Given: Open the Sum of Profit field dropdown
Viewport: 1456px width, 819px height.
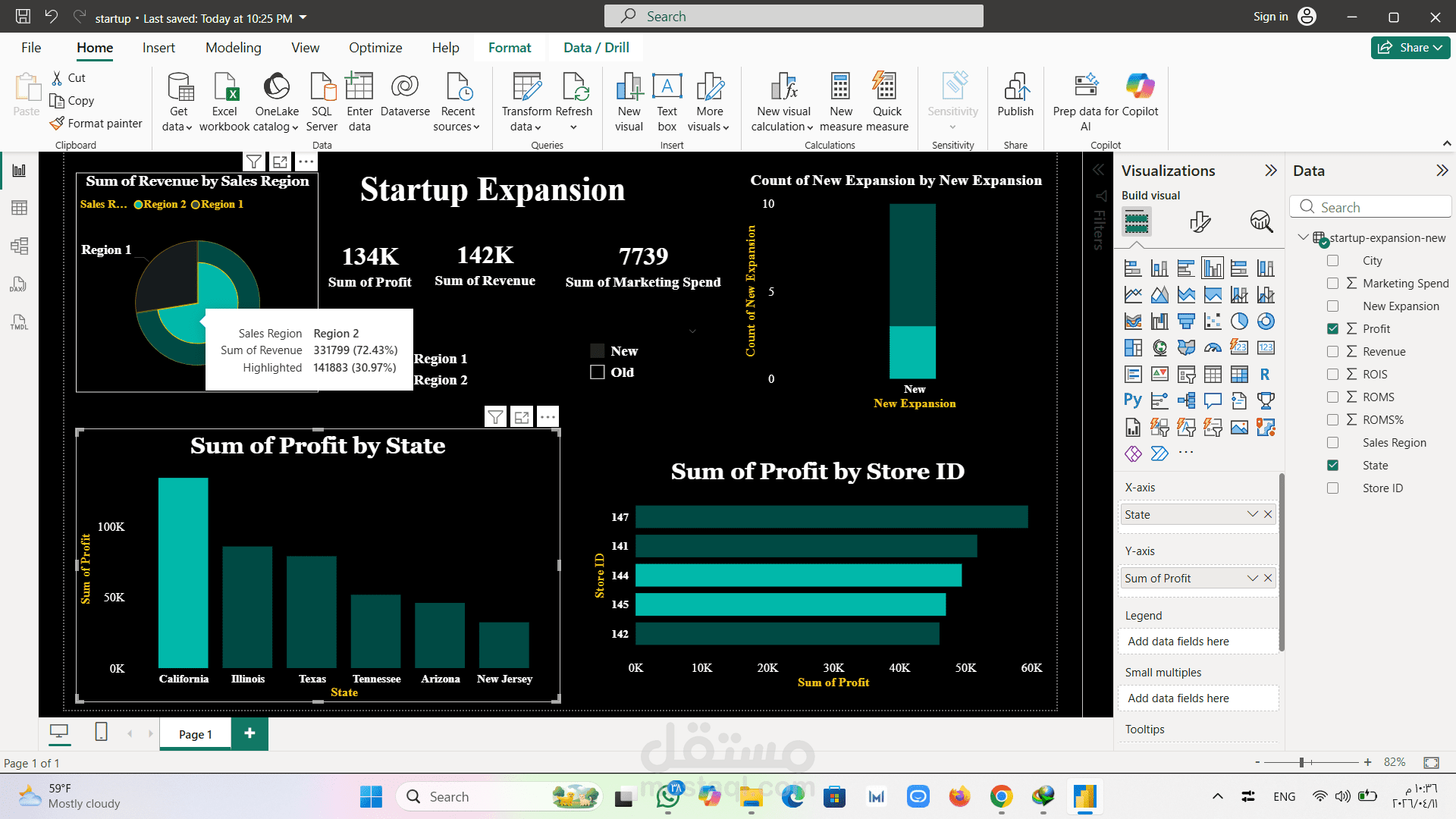Looking at the screenshot, I should (x=1252, y=579).
